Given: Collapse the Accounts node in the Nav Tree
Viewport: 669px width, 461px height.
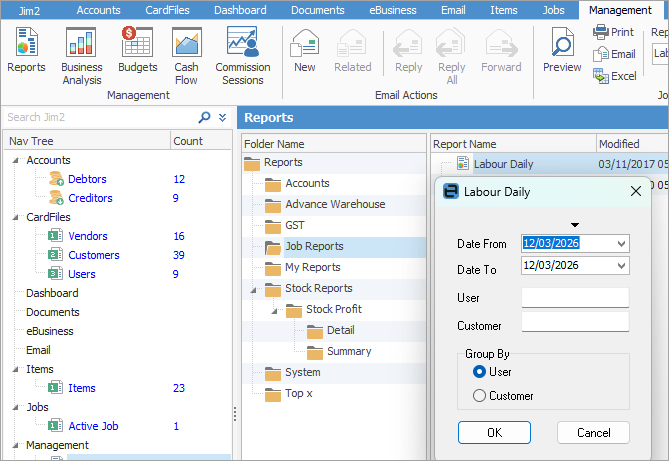Looking at the screenshot, I should coord(15,160).
